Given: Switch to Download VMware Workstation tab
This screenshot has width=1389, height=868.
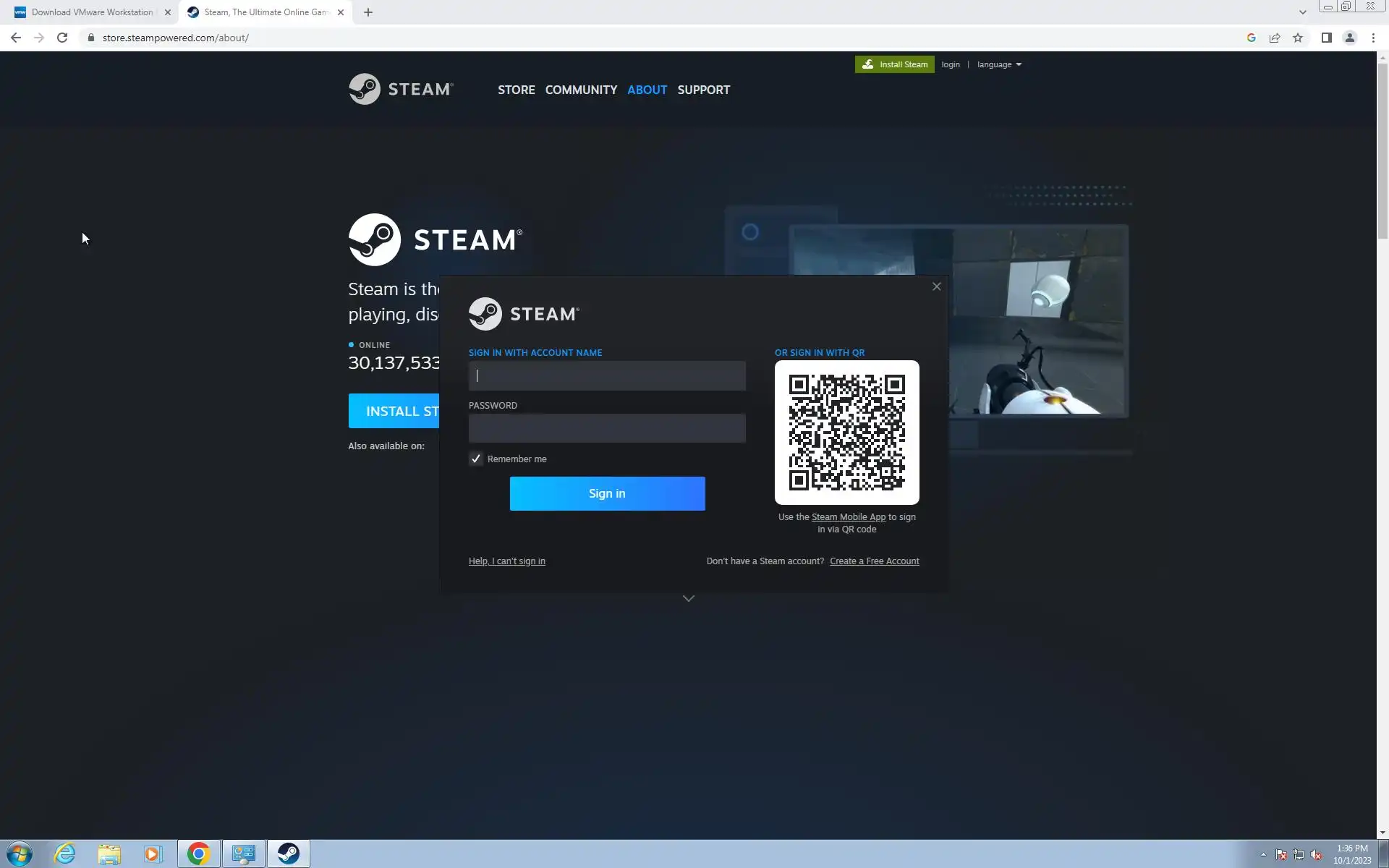Looking at the screenshot, I should pyautogui.click(x=90, y=12).
